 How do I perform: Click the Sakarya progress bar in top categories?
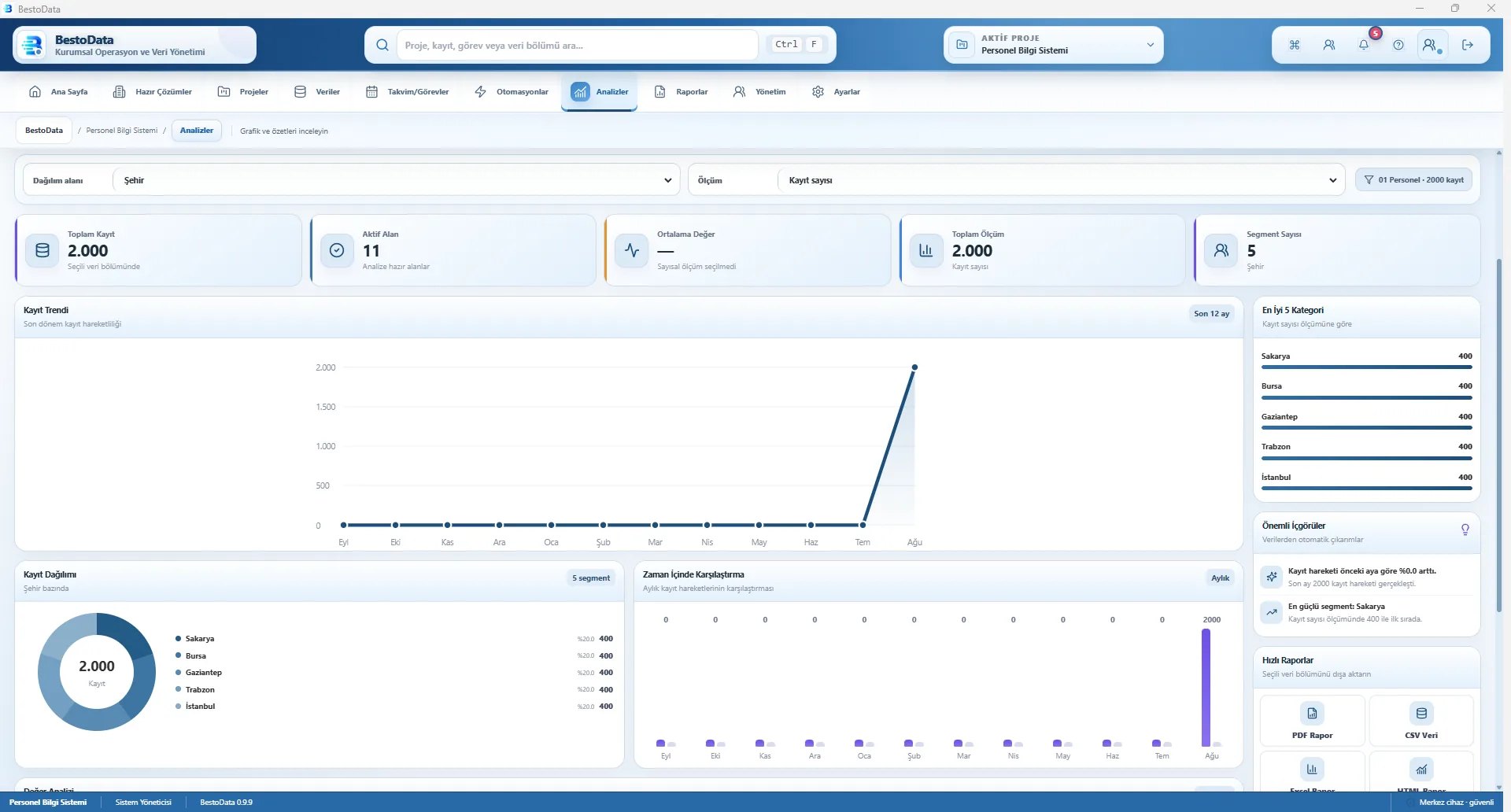click(1366, 367)
